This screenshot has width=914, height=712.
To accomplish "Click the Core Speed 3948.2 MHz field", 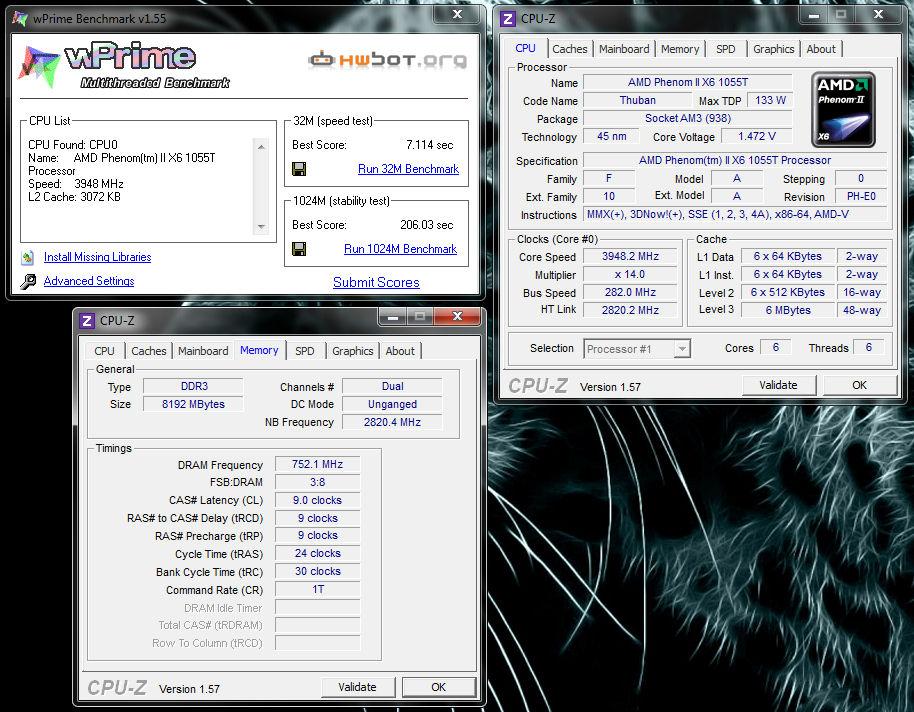I will (x=630, y=257).
